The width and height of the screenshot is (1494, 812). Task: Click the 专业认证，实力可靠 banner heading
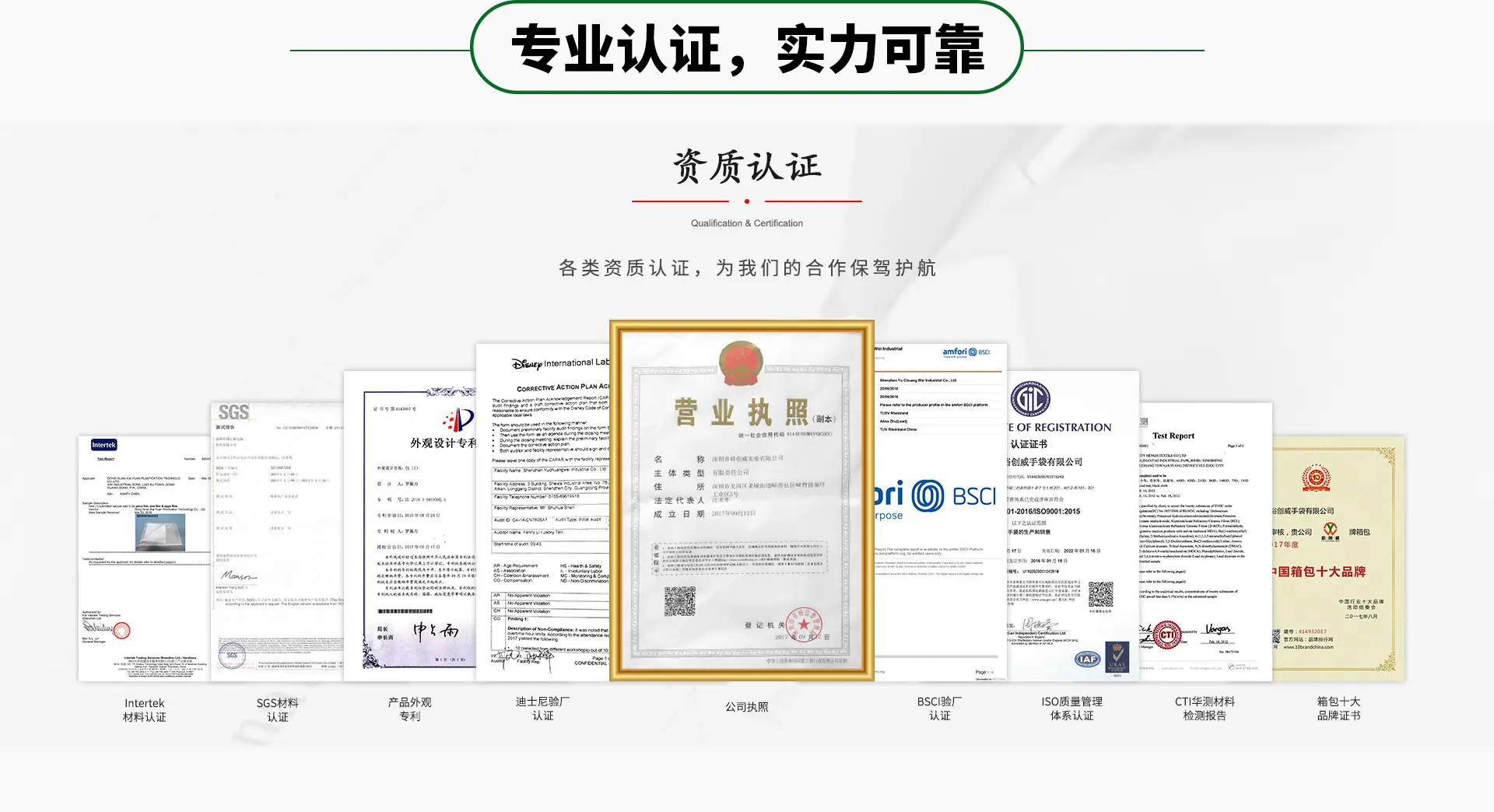pyautogui.click(x=747, y=49)
